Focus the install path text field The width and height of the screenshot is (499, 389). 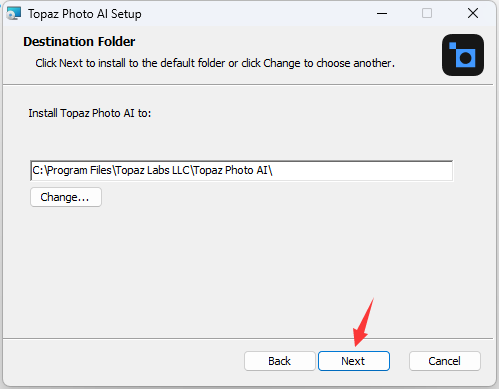(x=241, y=171)
